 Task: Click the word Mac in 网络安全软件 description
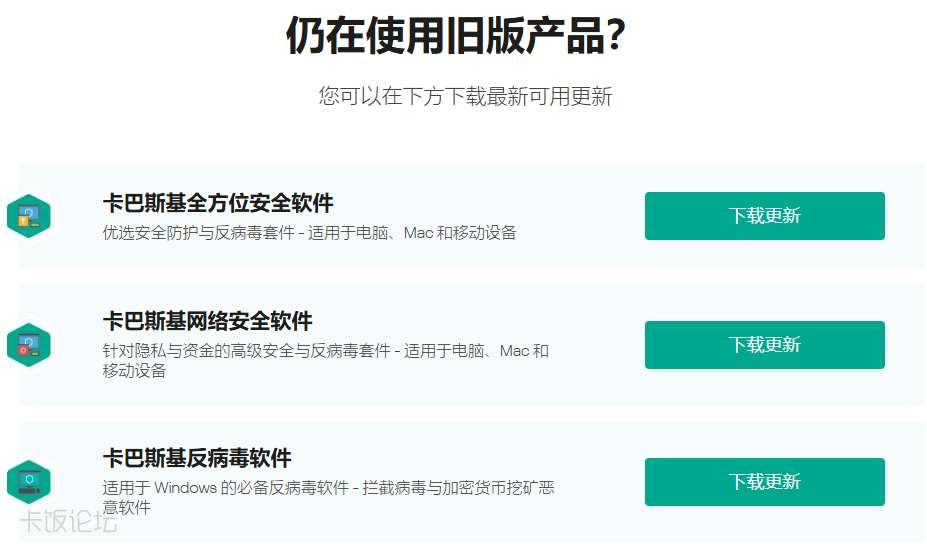pos(514,351)
